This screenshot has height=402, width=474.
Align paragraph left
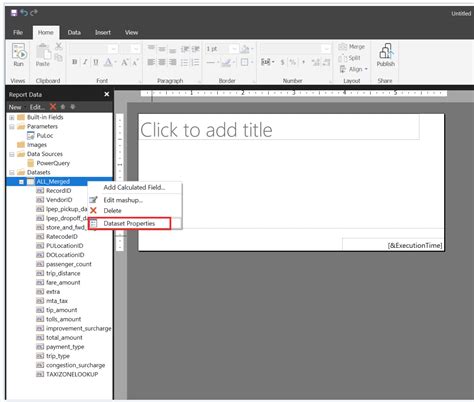(151, 62)
